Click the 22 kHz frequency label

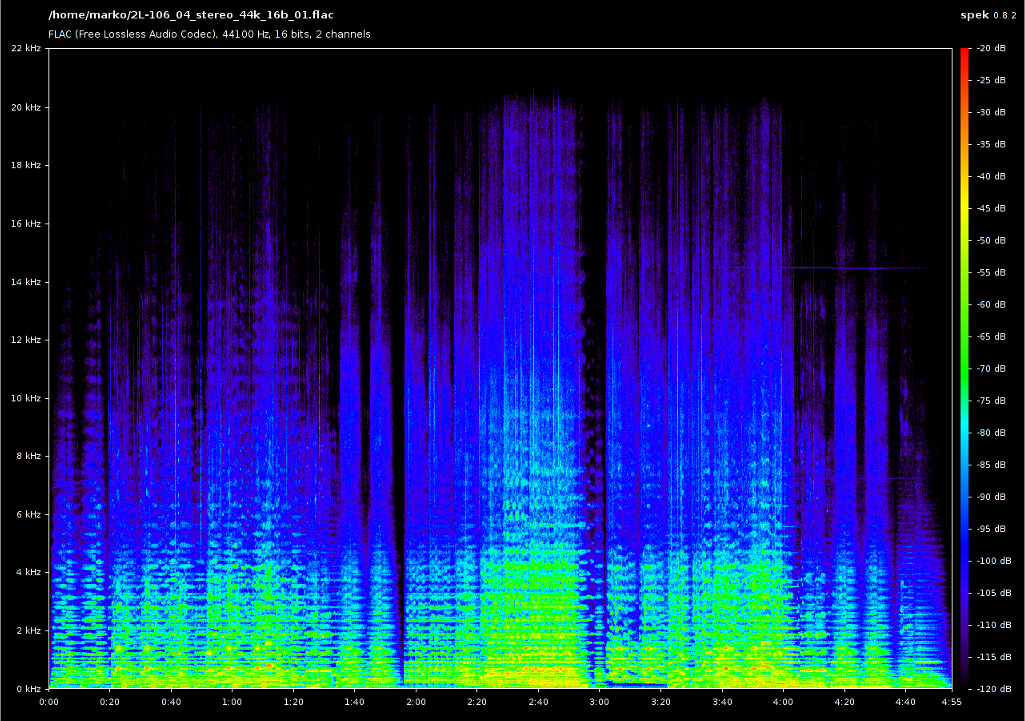24,49
